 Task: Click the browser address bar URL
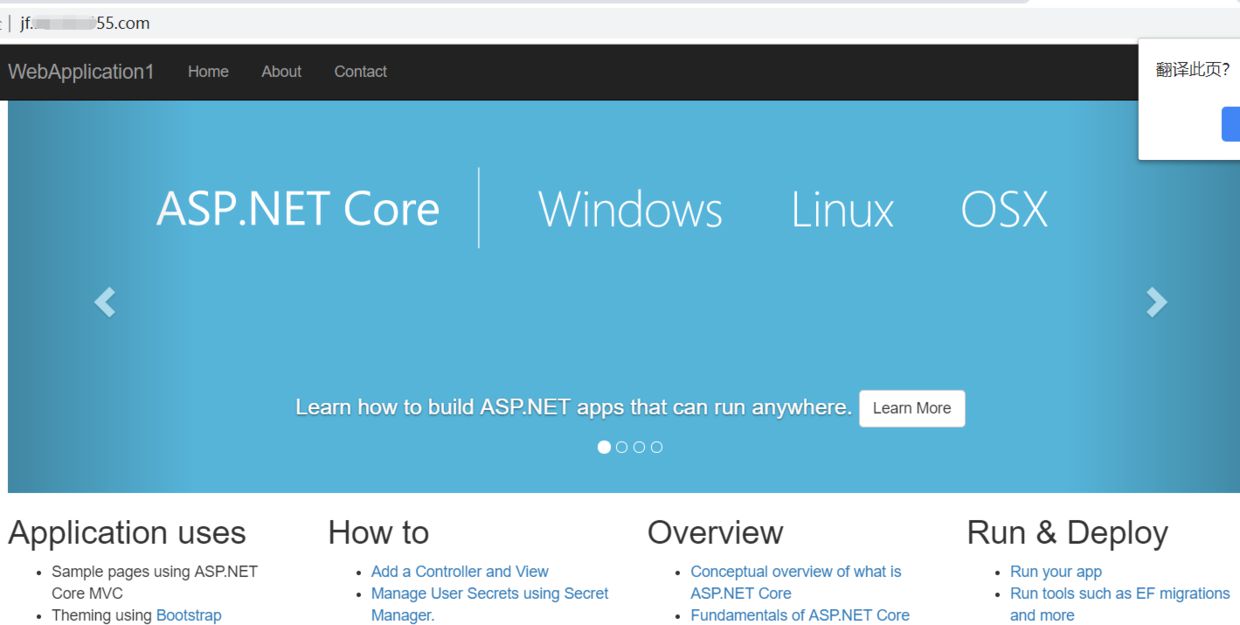coord(85,23)
